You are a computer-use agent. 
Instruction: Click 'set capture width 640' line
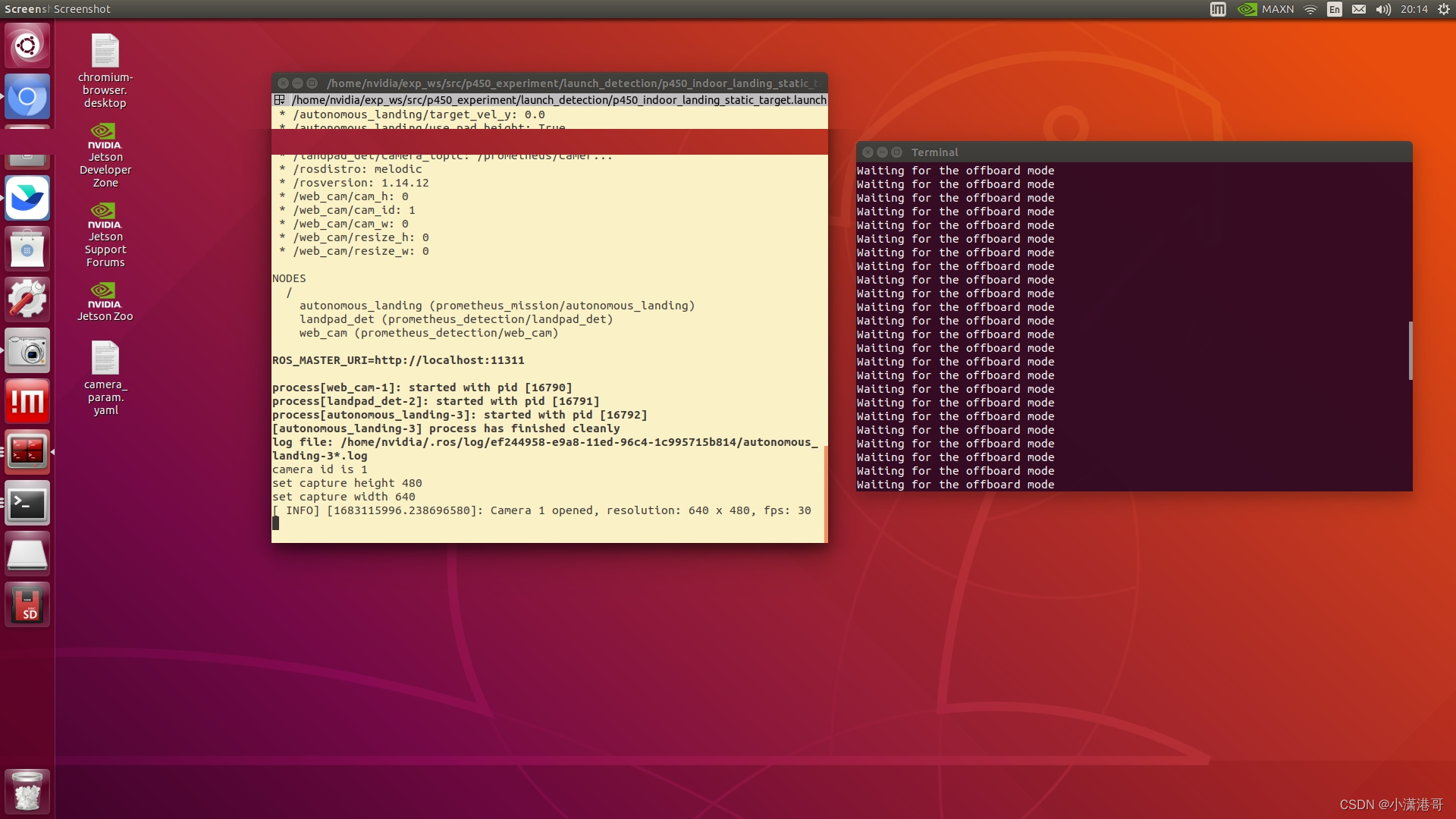click(x=344, y=497)
